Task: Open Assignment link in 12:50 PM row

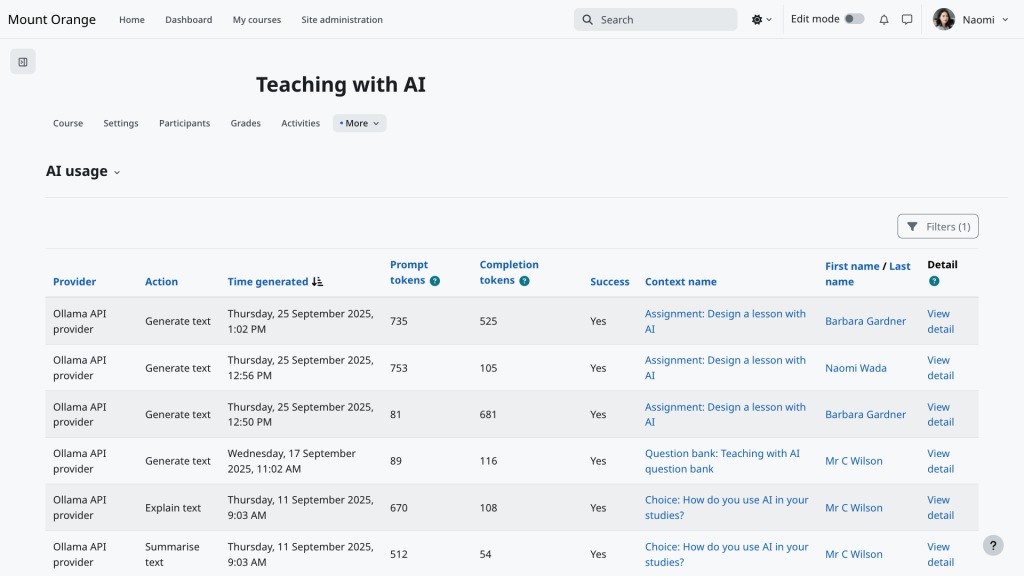Action: (725, 414)
